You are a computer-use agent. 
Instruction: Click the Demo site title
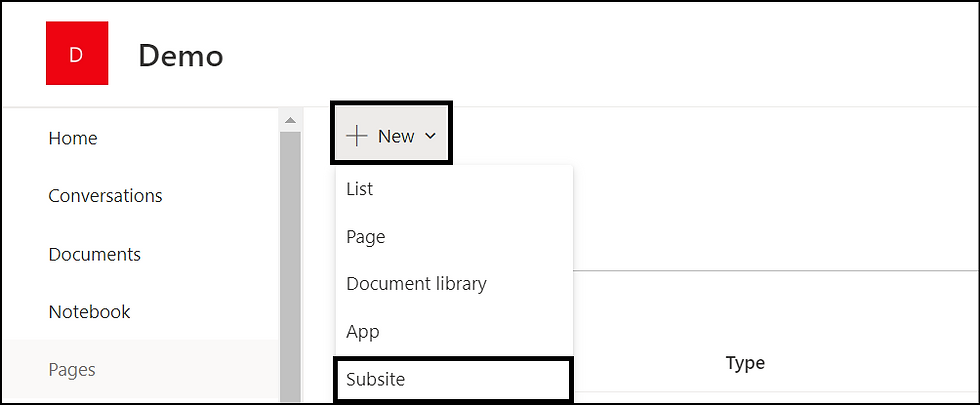(x=181, y=56)
